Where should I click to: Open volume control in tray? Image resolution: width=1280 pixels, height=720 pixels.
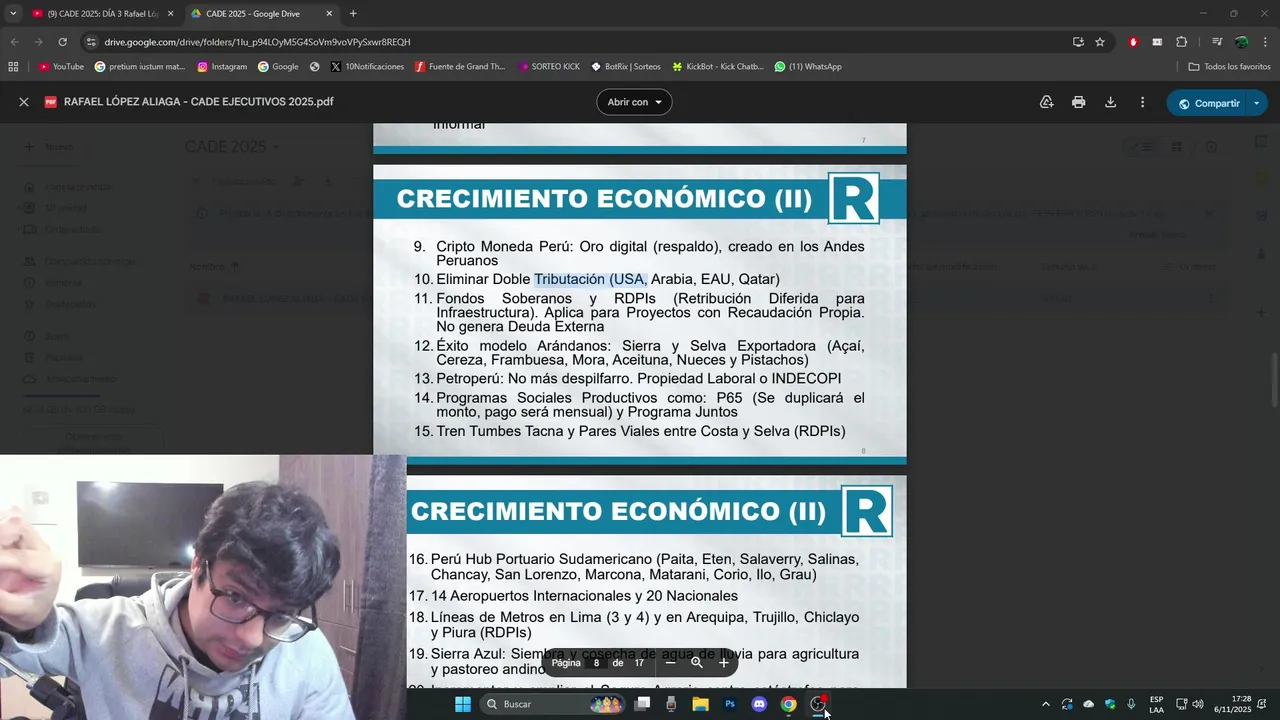tap(1198, 704)
